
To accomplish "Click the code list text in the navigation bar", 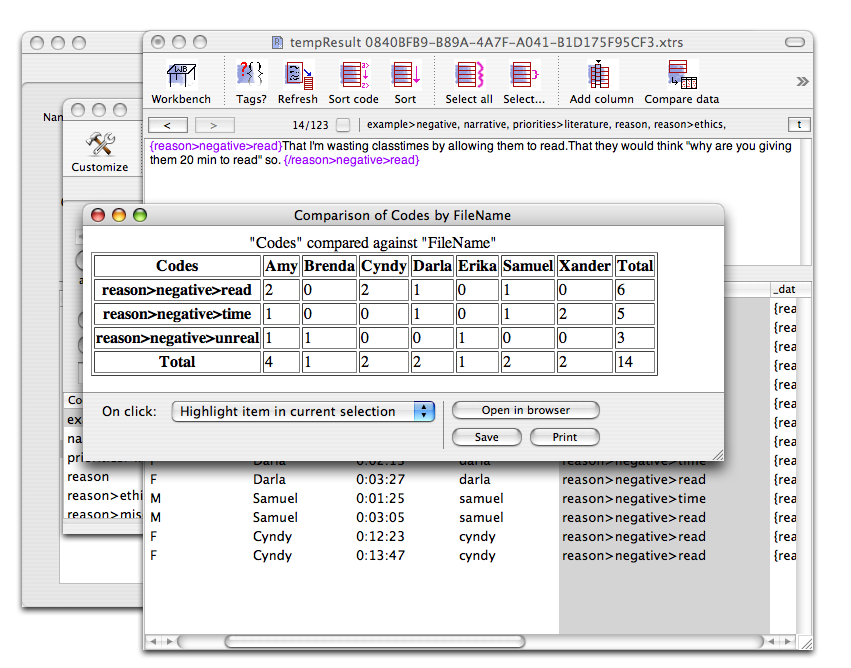I will click(546, 125).
